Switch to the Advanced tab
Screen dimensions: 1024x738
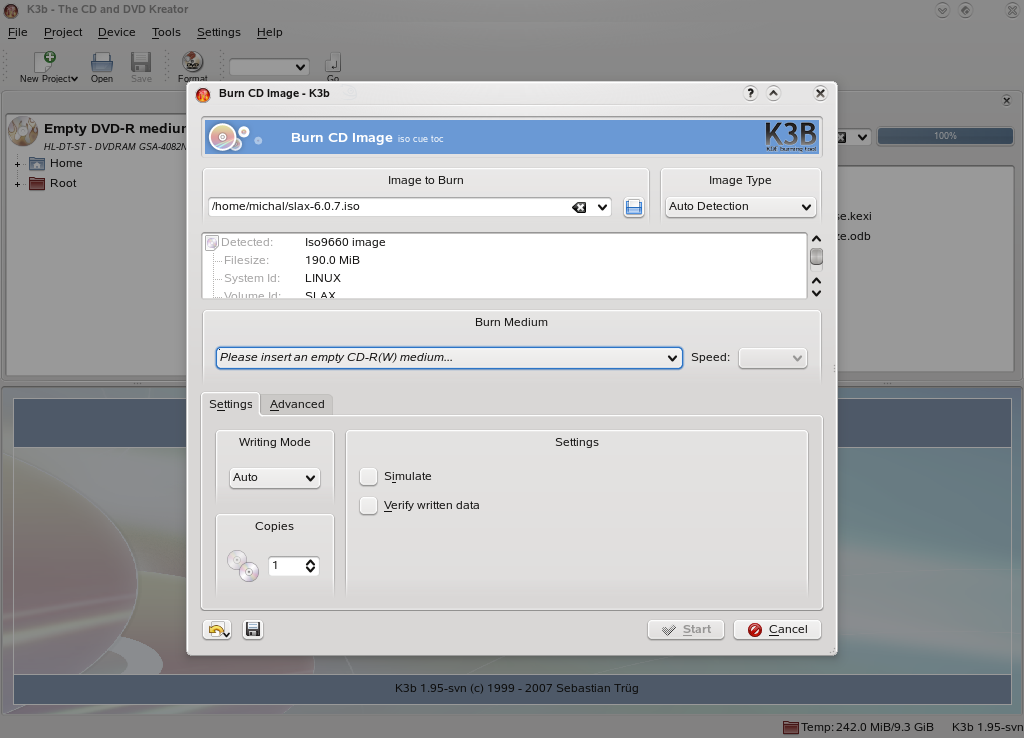pos(297,404)
